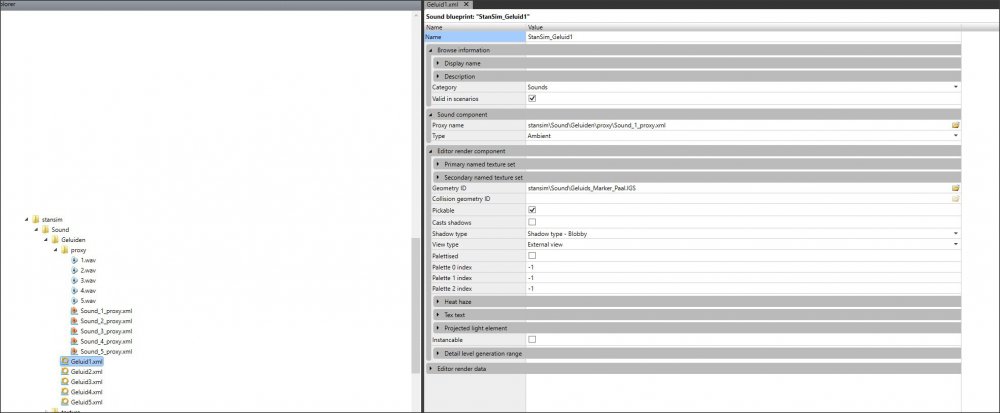Open the Shadow type dropdown
Screen dimensions: 1000x413
(955, 233)
